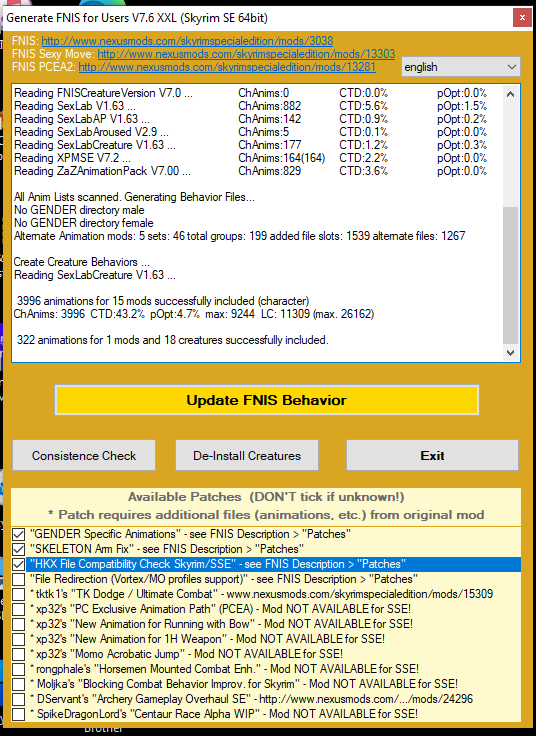The image size is (536, 736).
Task: Tick New Animation for 1H Weapon checkbox
Action: click(19, 639)
